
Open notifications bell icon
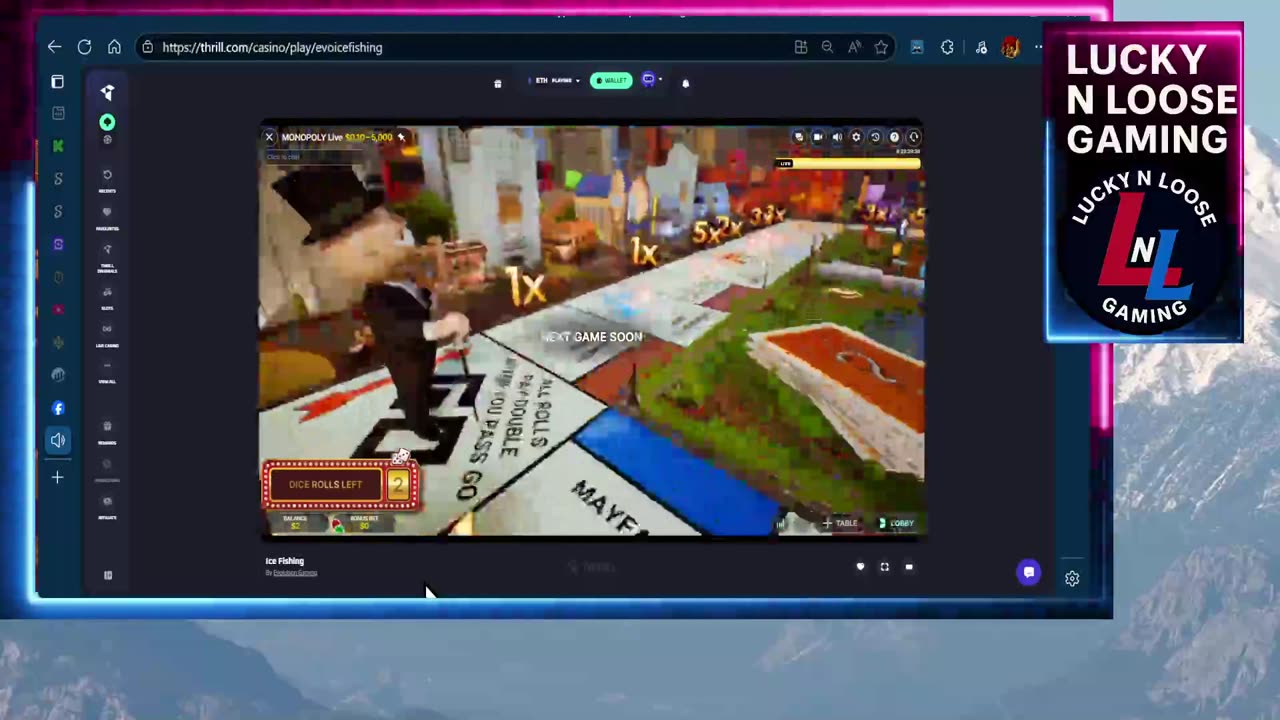pyautogui.click(x=686, y=83)
